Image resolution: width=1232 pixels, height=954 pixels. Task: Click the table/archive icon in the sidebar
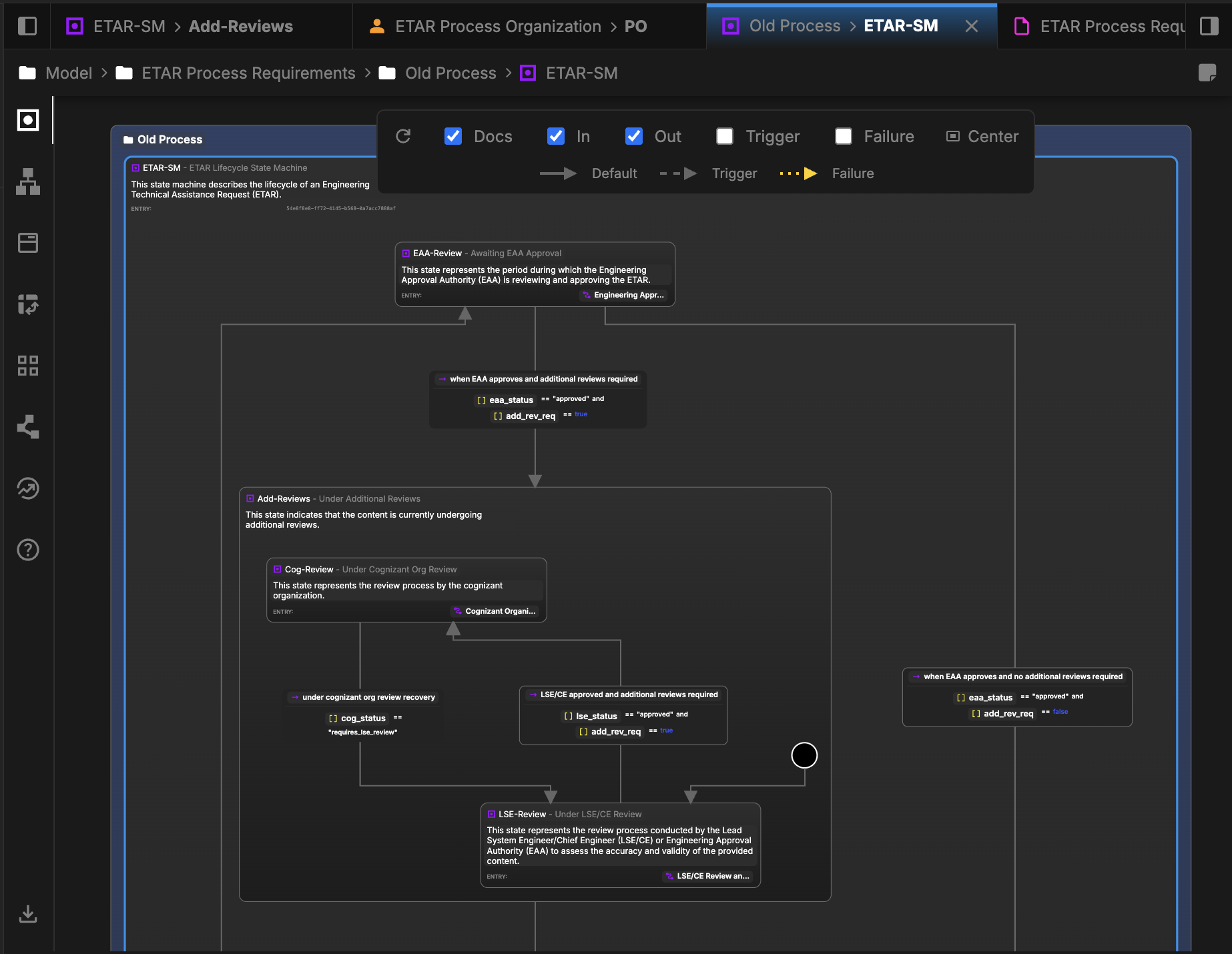pyautogui.click(x=27, y=243)
